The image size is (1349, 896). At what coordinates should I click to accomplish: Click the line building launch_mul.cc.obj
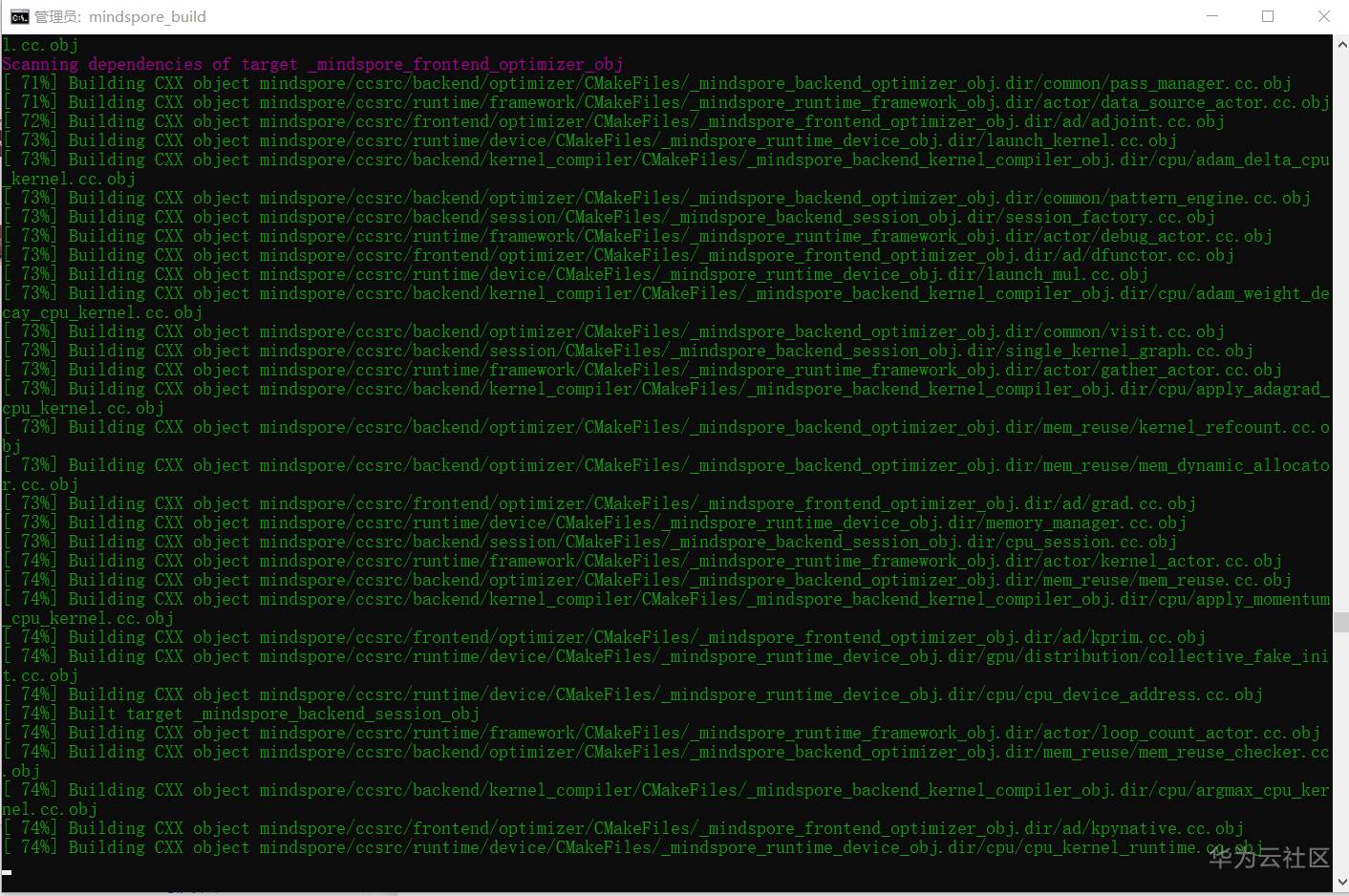click(575, 274)
